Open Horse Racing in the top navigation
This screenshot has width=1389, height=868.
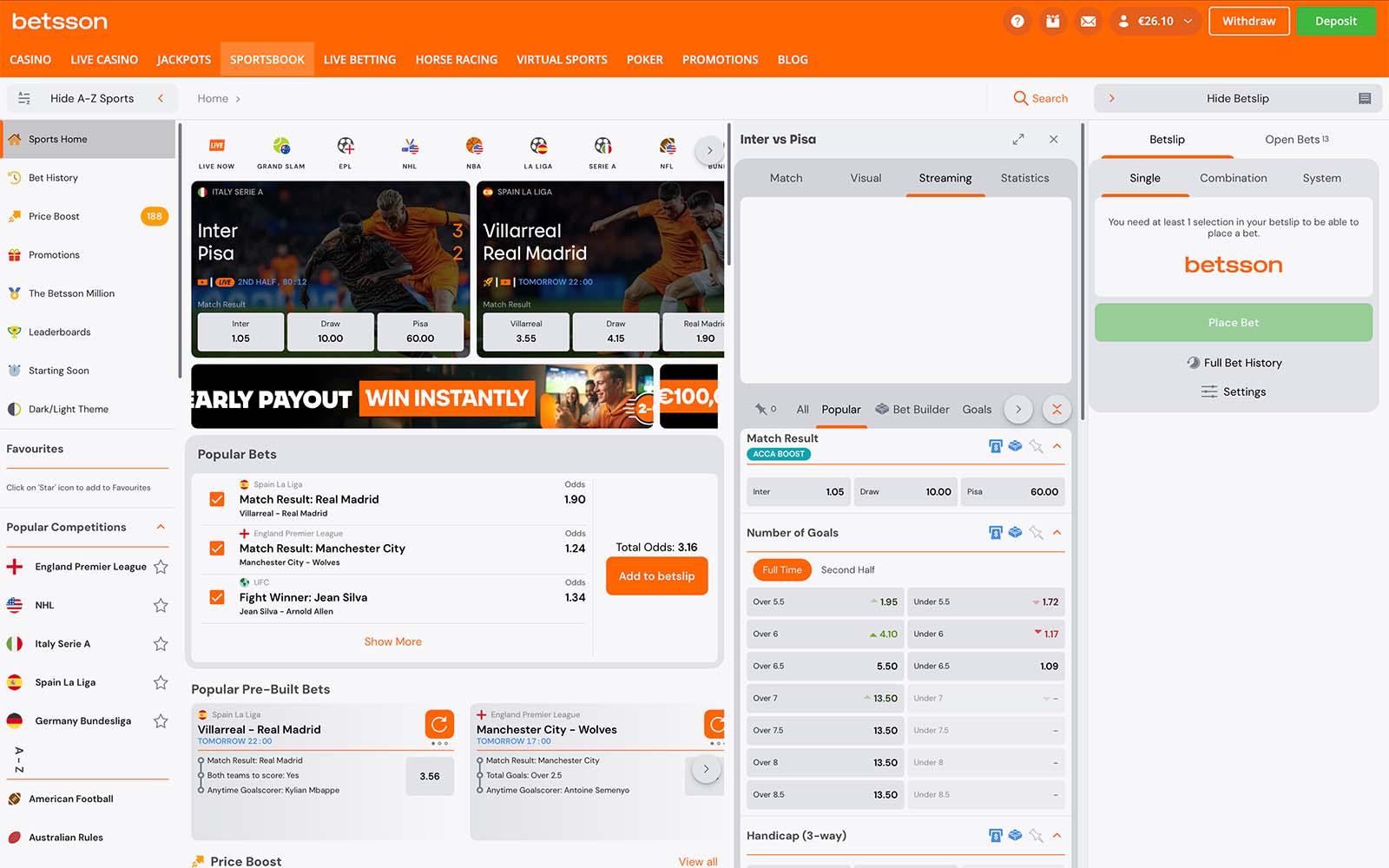coord(457,60)
